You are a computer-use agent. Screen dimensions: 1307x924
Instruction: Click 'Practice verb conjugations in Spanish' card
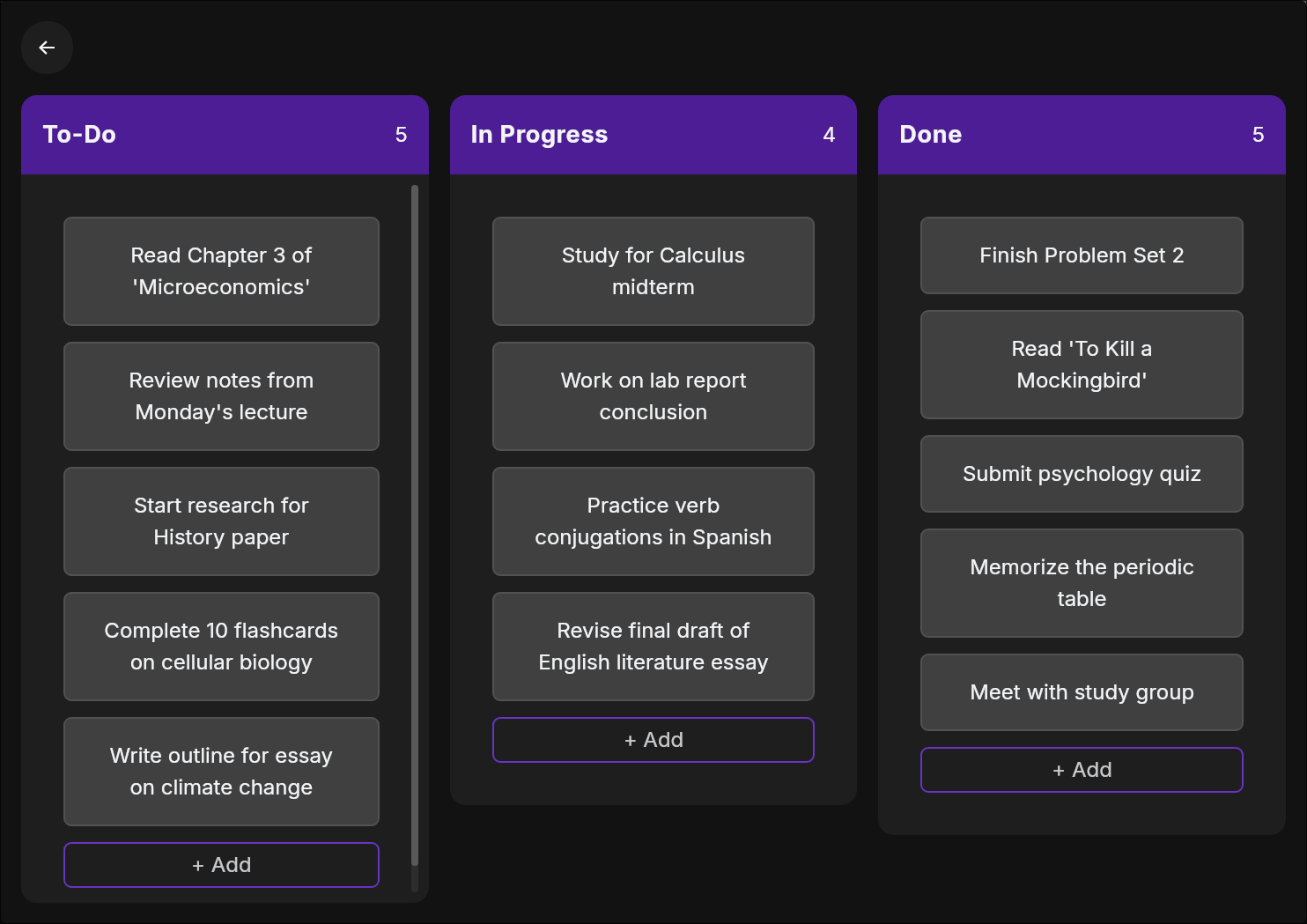click(x=653, y=521)
